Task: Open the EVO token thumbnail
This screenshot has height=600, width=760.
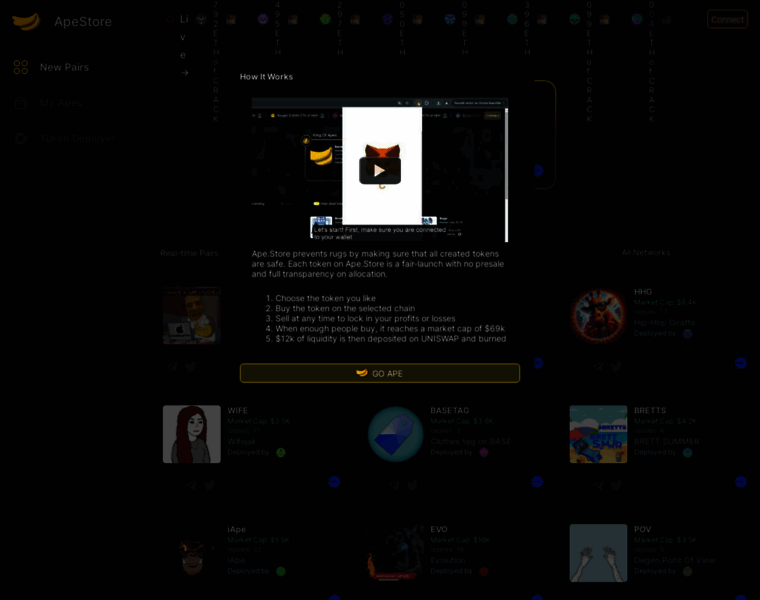Action: tap(395, 553)
